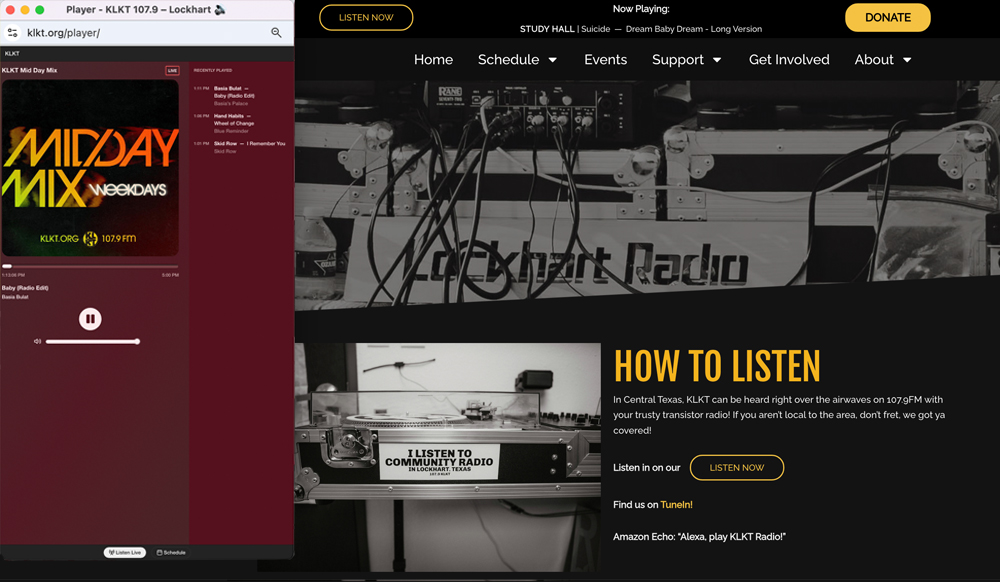Click the LIVE badge in the player

(x=172, y=71)
